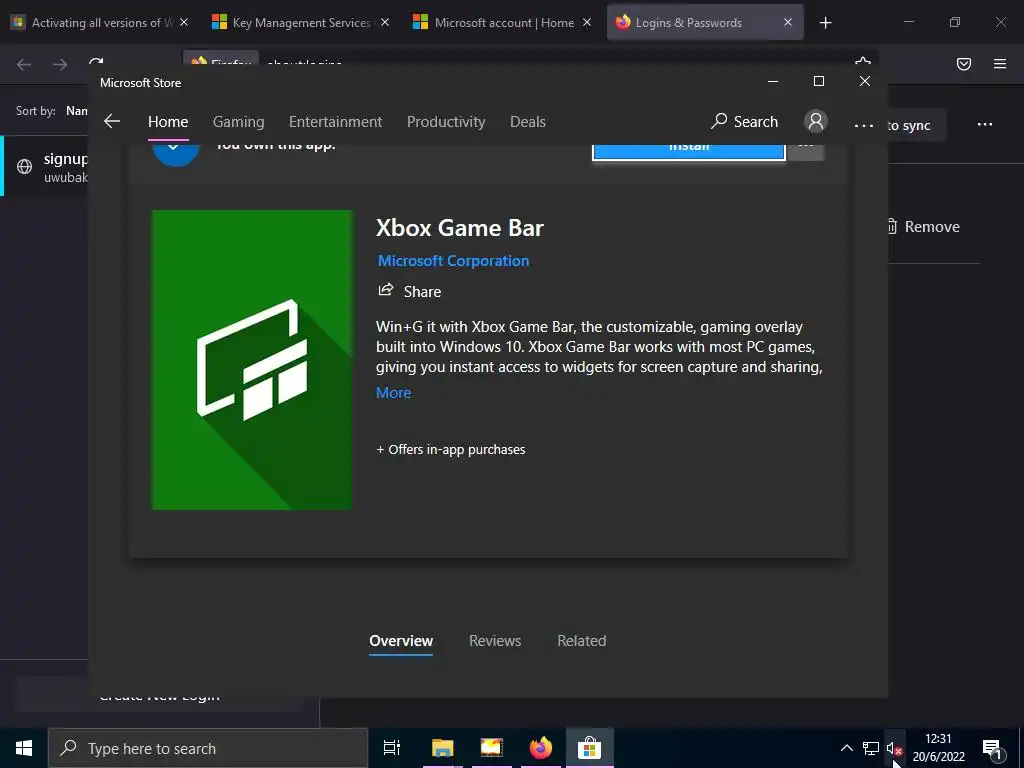Select the Overview section tab
This screenshot has height=768, width=1024.
coord(401,641)
